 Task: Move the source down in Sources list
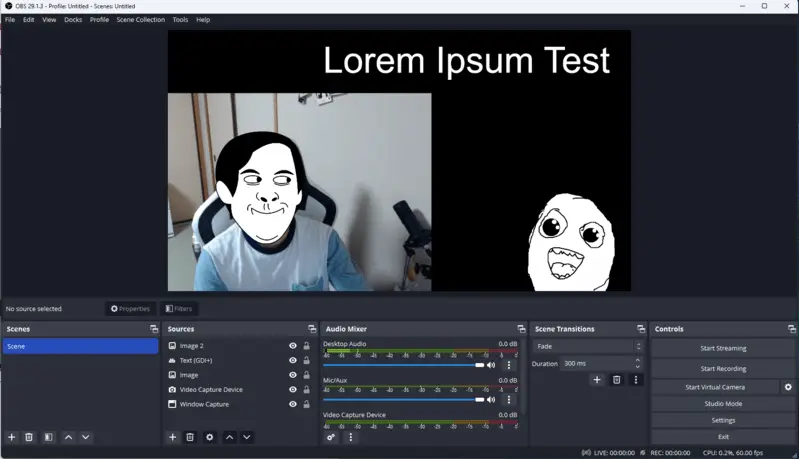247,437
